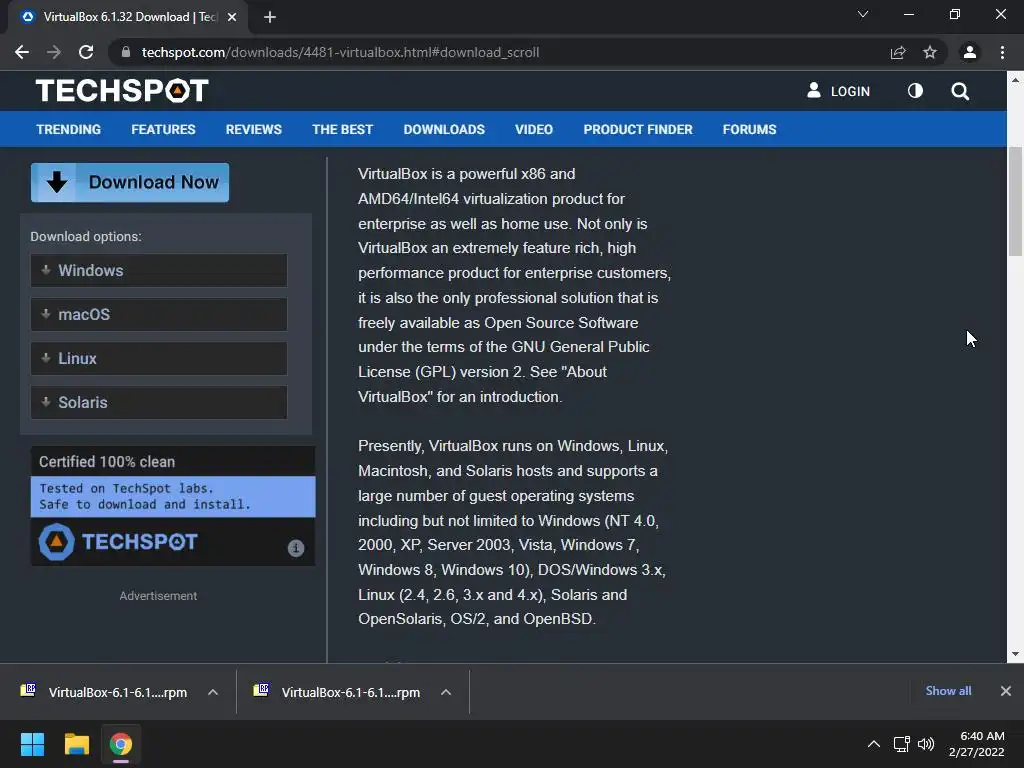Close the VirtualBox 6.1.32 Download tab
Screen dimensions: 1024x768
pos(232,17)
